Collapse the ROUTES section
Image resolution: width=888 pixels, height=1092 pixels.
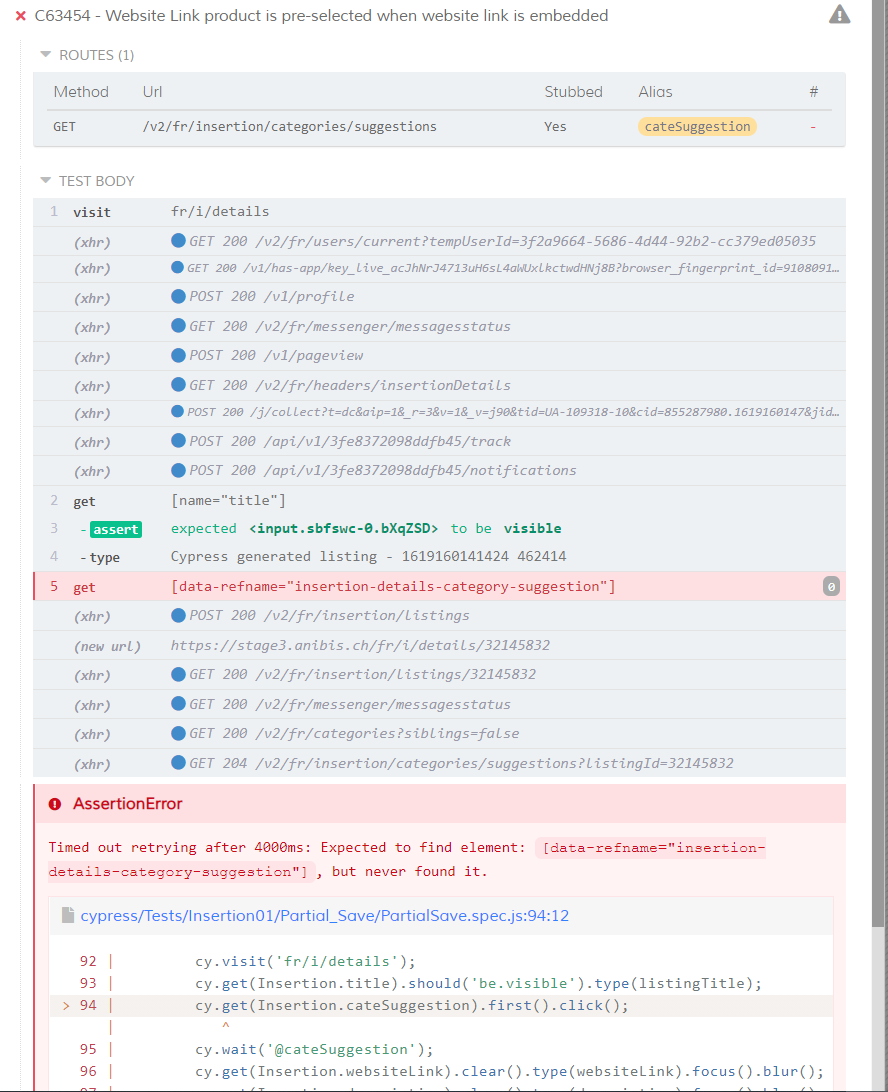[45, 55]
